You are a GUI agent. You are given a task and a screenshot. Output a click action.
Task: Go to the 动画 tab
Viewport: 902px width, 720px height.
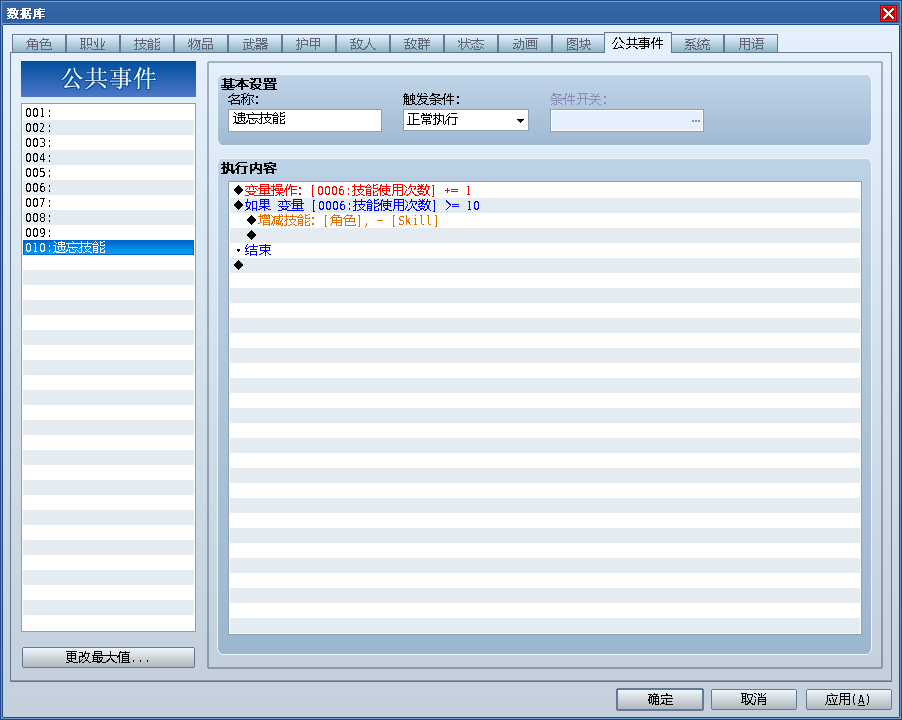pyautogui.click(x=525, y=44)
